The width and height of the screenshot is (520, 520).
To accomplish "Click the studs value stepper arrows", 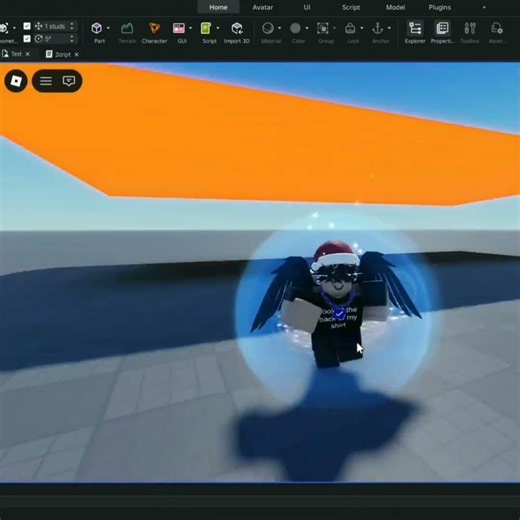I will 72,26.
